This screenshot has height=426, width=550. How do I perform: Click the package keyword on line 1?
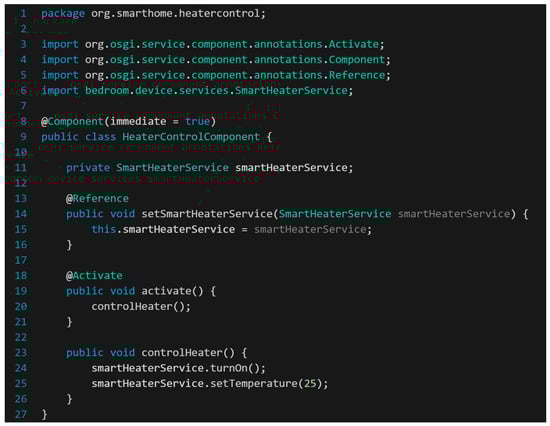click(x=63, y=14)
